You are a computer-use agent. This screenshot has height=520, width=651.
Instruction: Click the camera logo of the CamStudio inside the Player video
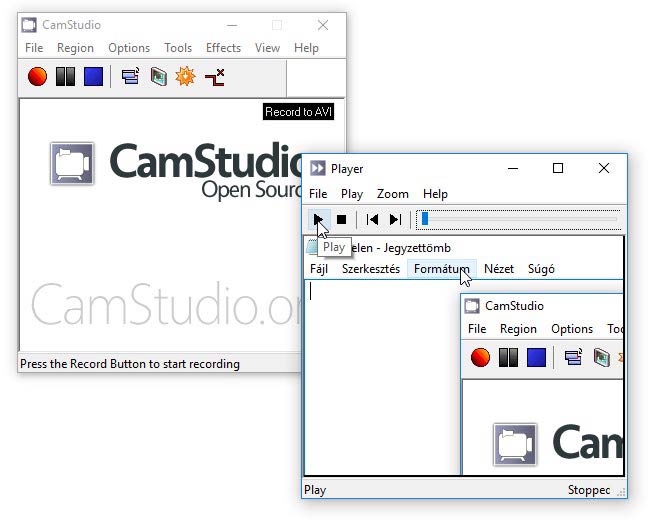pyautogui.click(x=515, y=444)
